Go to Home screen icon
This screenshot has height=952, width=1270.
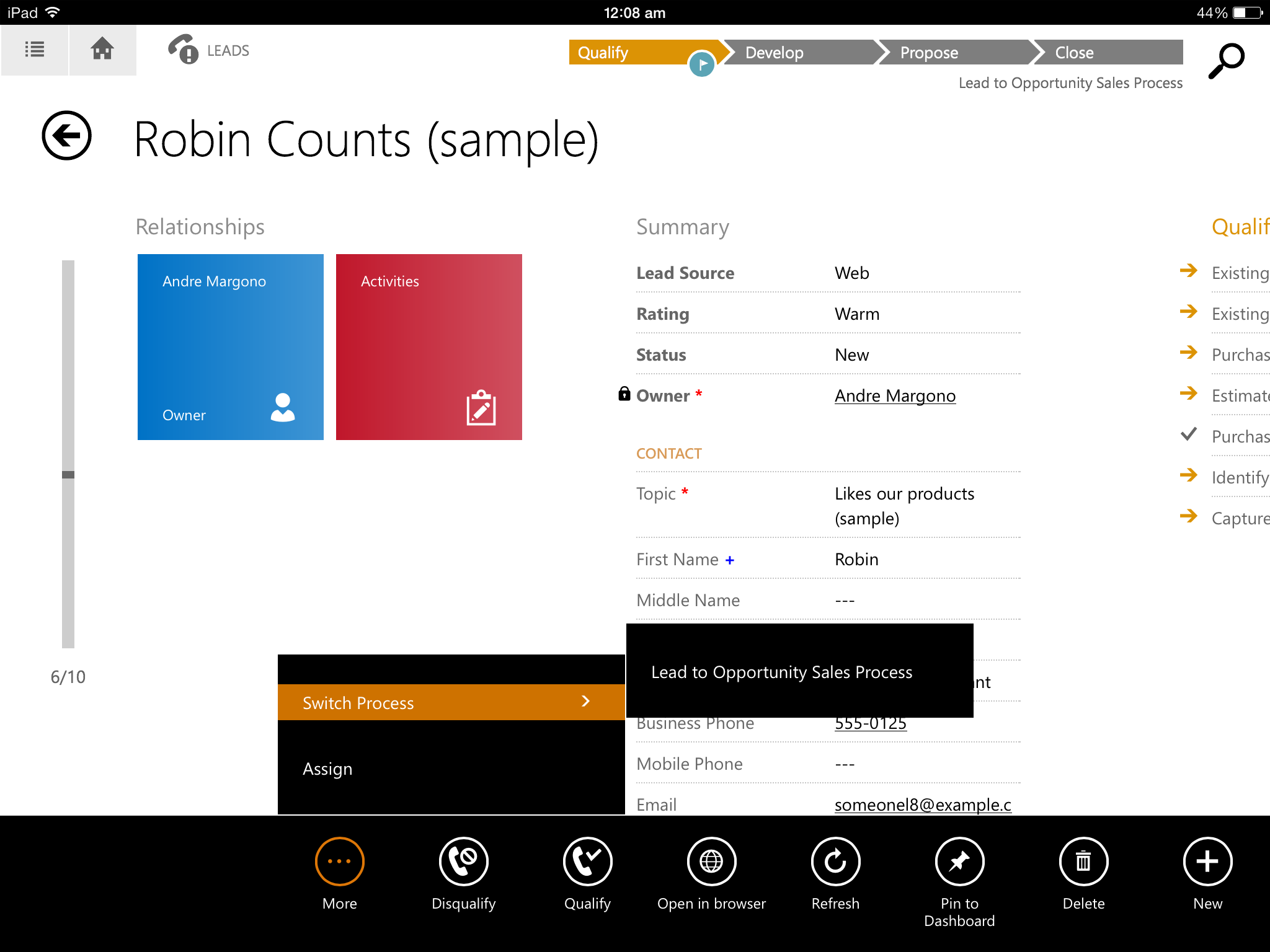pos(102,50)
